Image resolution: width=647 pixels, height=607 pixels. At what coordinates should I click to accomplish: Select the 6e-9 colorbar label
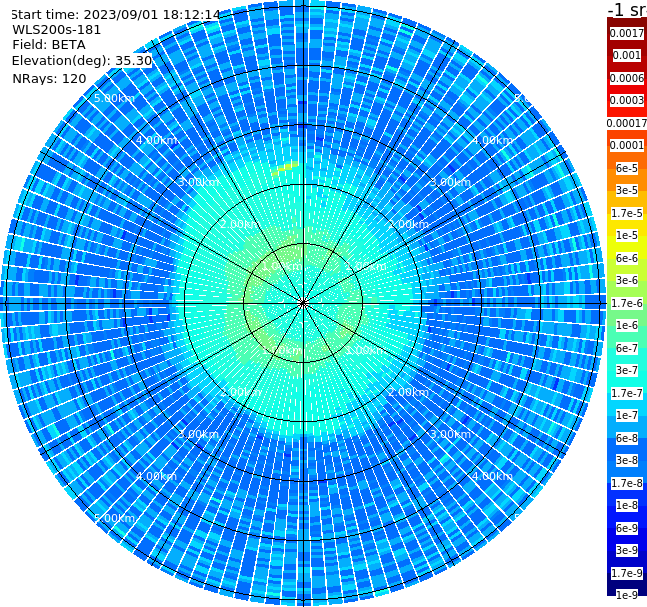627,528
